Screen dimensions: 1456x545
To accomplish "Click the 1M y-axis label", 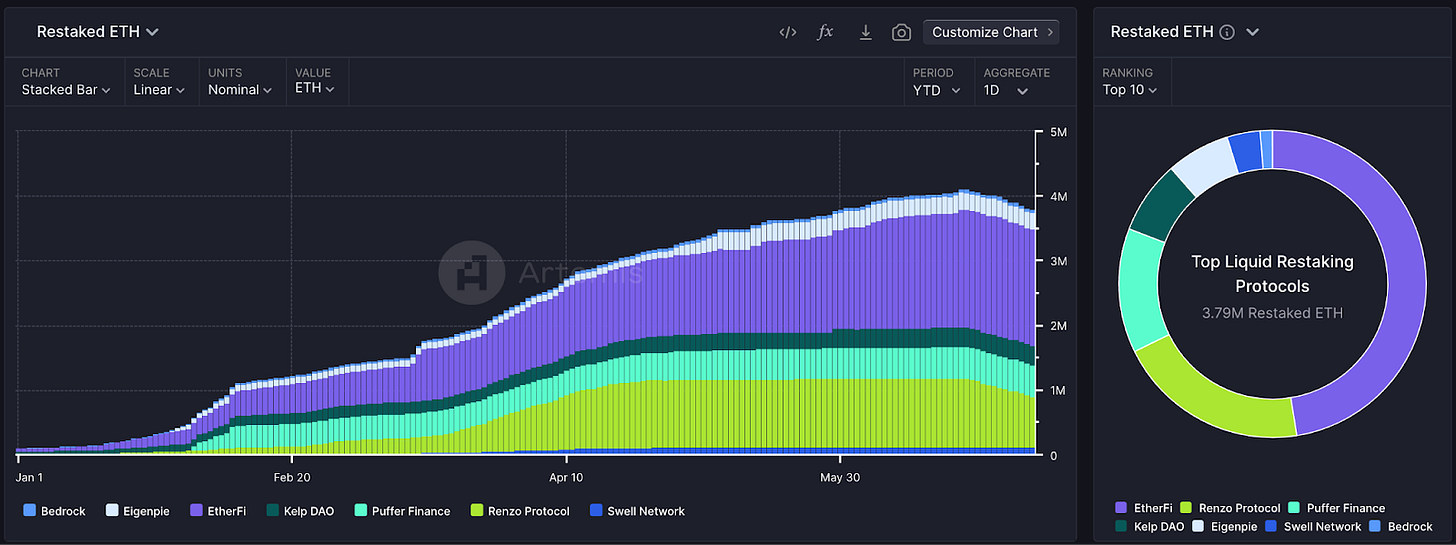I will tap(1059, 391).
